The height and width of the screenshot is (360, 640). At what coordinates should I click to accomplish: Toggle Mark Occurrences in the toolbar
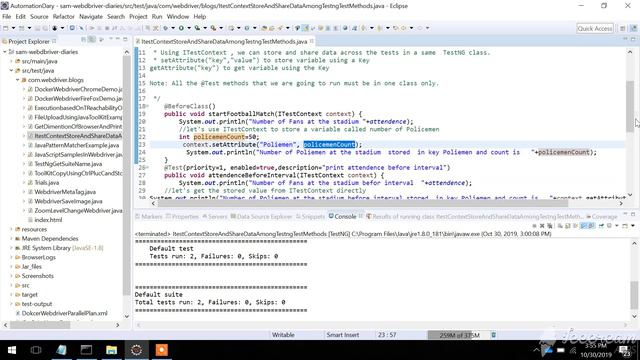click(x=305, y=28)
